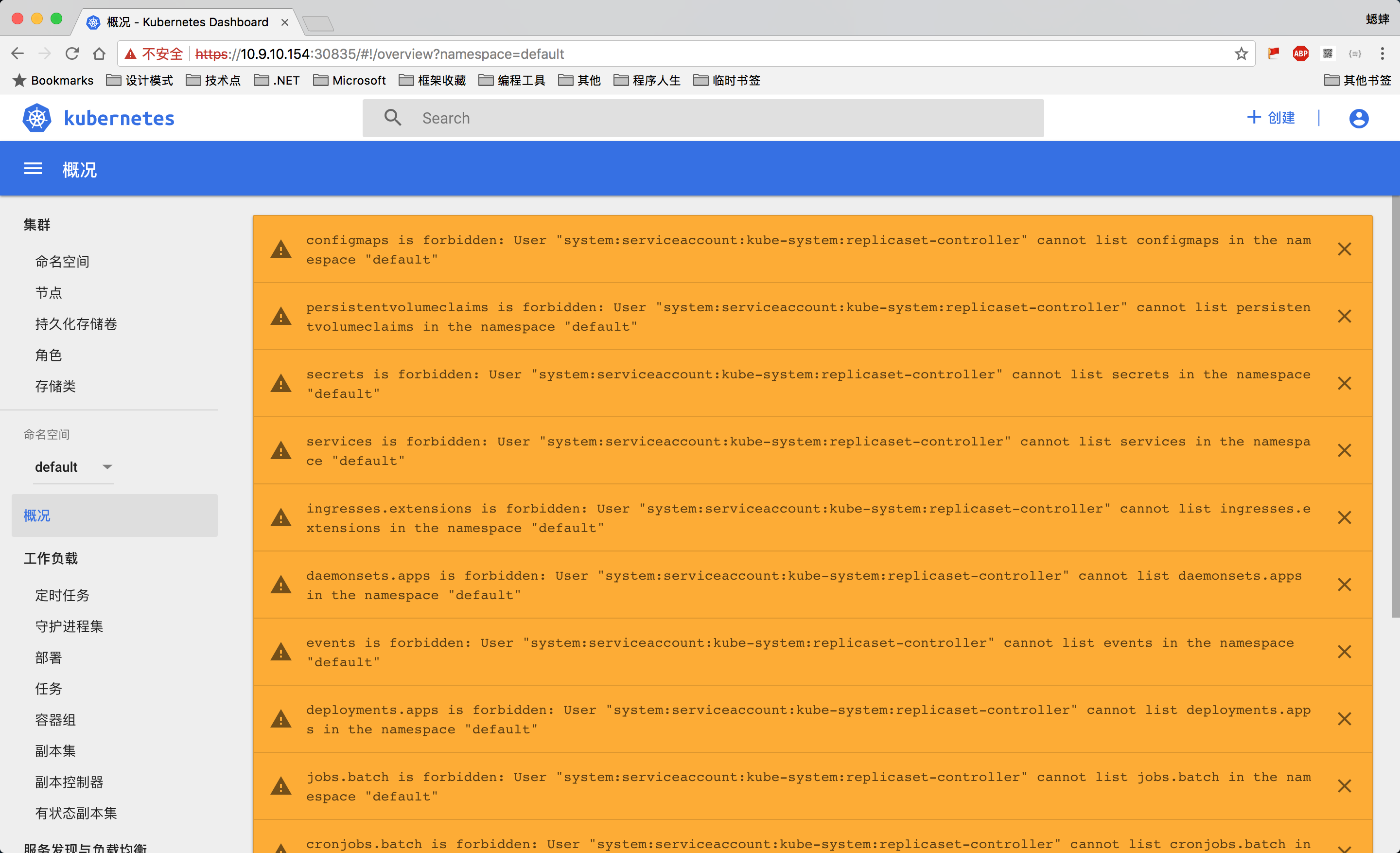
Task: Click the Kubernetes logo icon
Action: pyautogui.click(x=37, y=118)
